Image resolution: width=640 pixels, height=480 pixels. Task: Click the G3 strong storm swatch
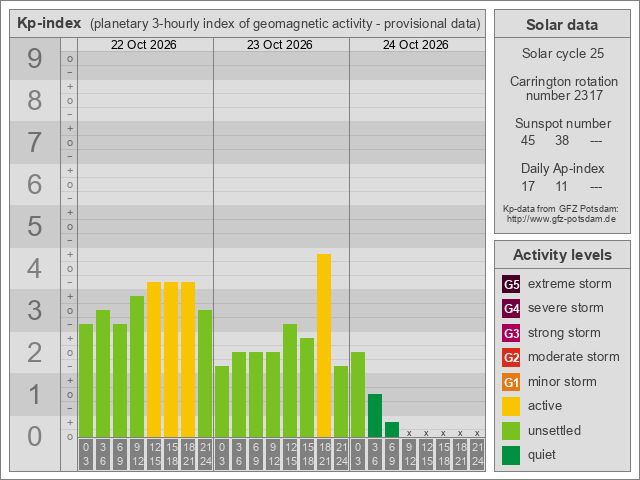(x=511, y=333)
